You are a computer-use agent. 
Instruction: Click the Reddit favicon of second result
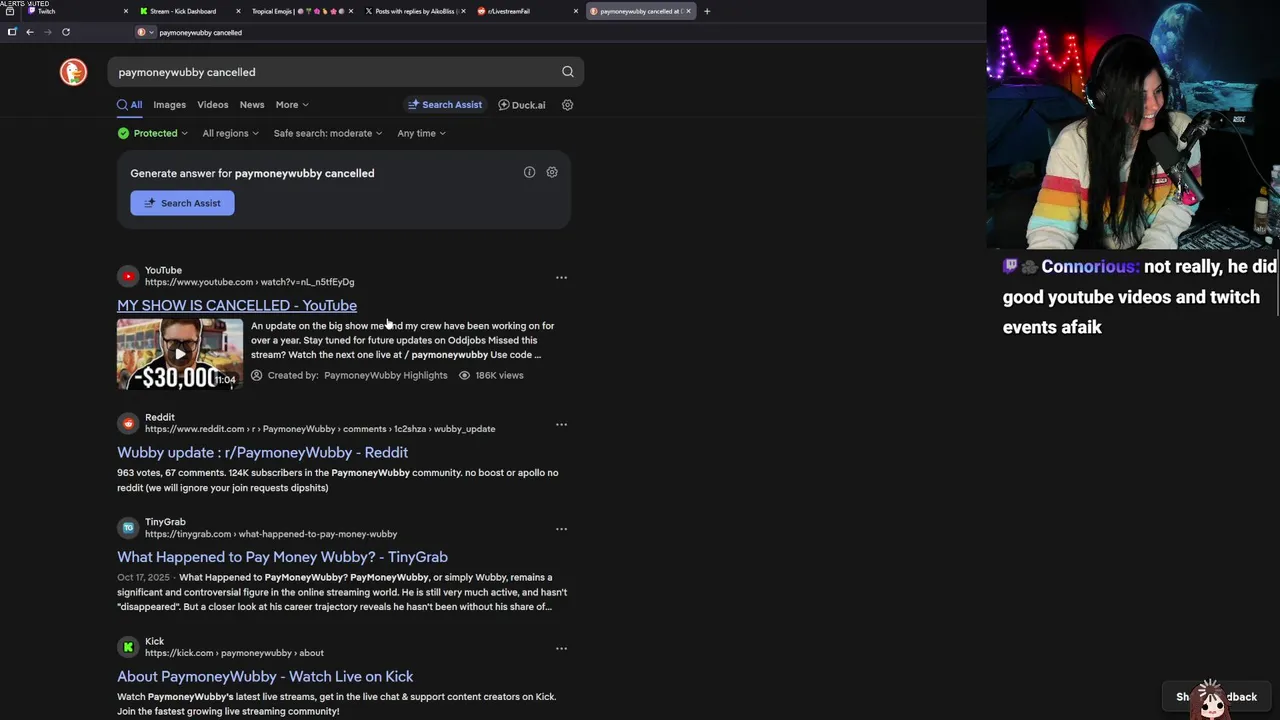128,423
